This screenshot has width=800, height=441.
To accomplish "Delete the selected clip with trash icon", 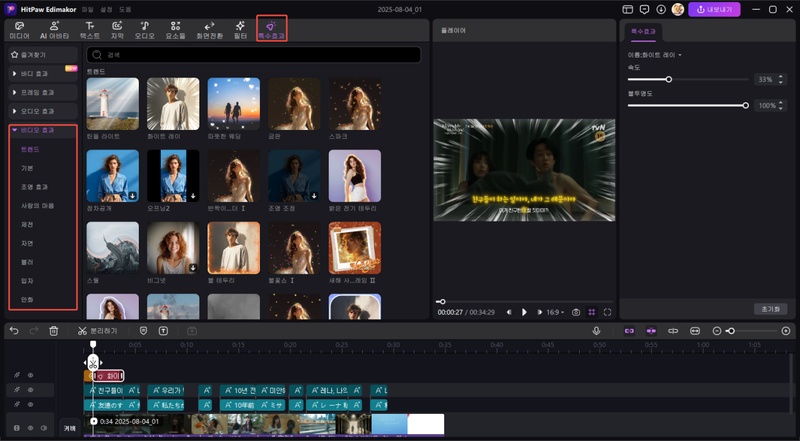I will click(x=54, y=331).
